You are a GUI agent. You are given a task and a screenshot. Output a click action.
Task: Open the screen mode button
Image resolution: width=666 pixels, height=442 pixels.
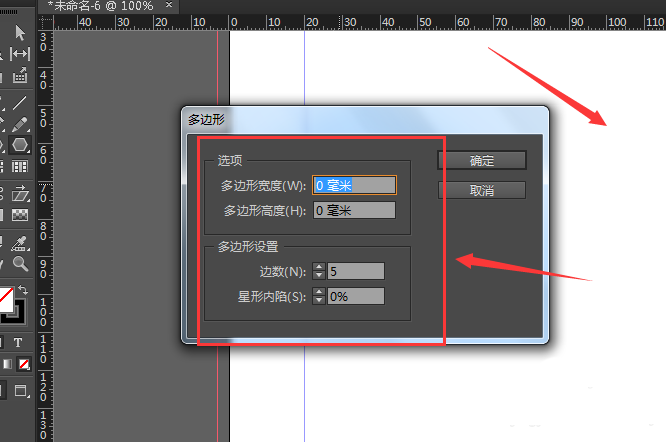[x=21, y=390]
